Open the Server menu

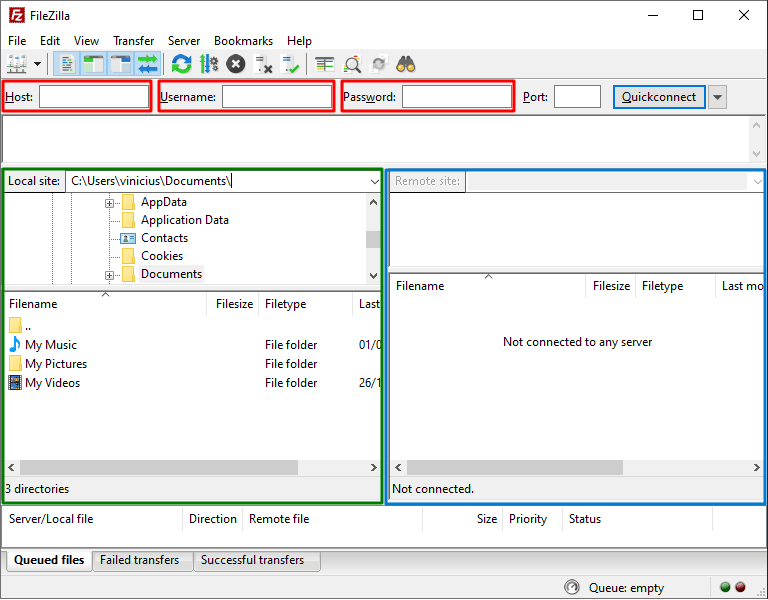click(x=184, y=41)
